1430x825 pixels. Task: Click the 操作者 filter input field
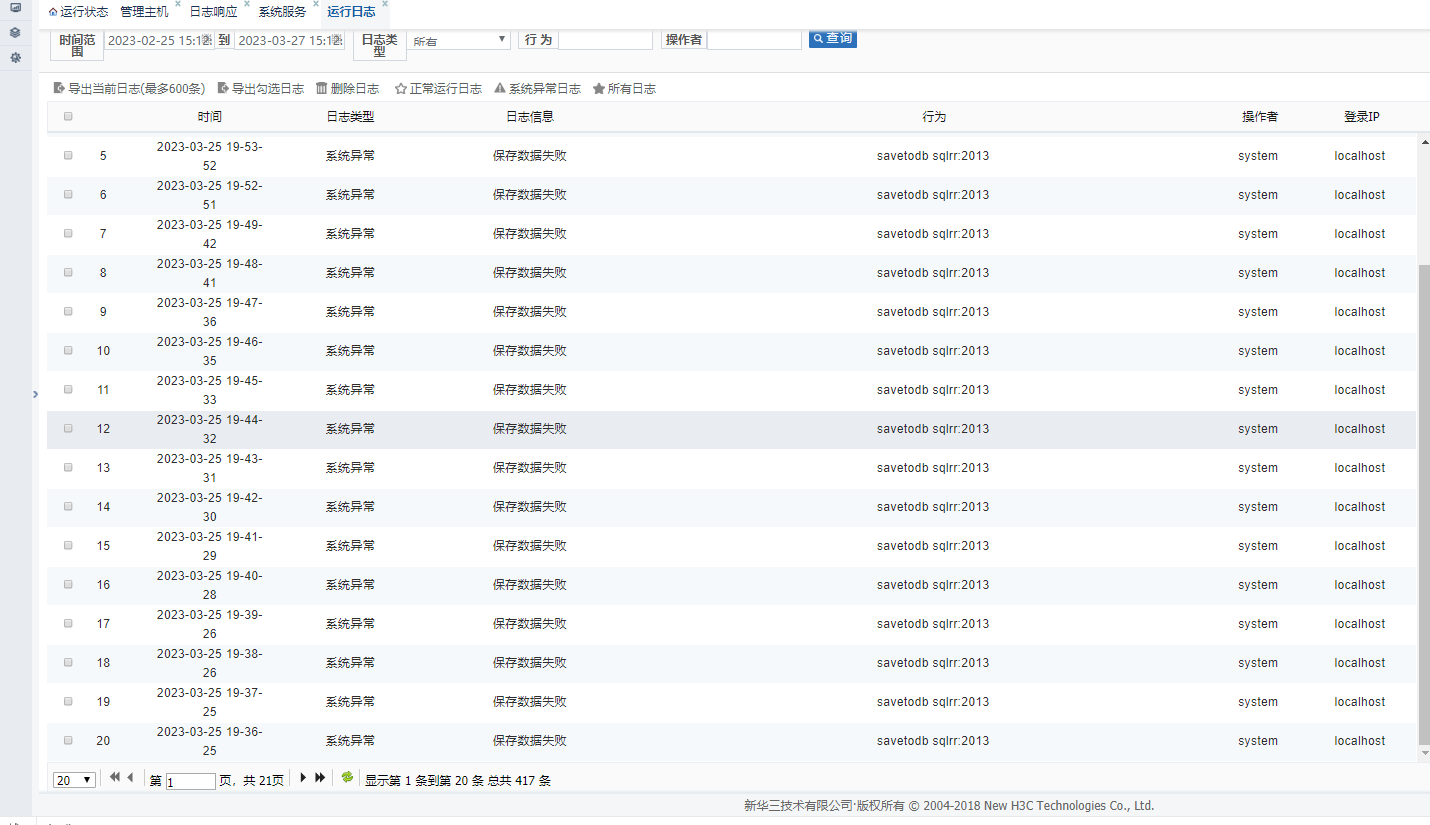pos(754,40)
